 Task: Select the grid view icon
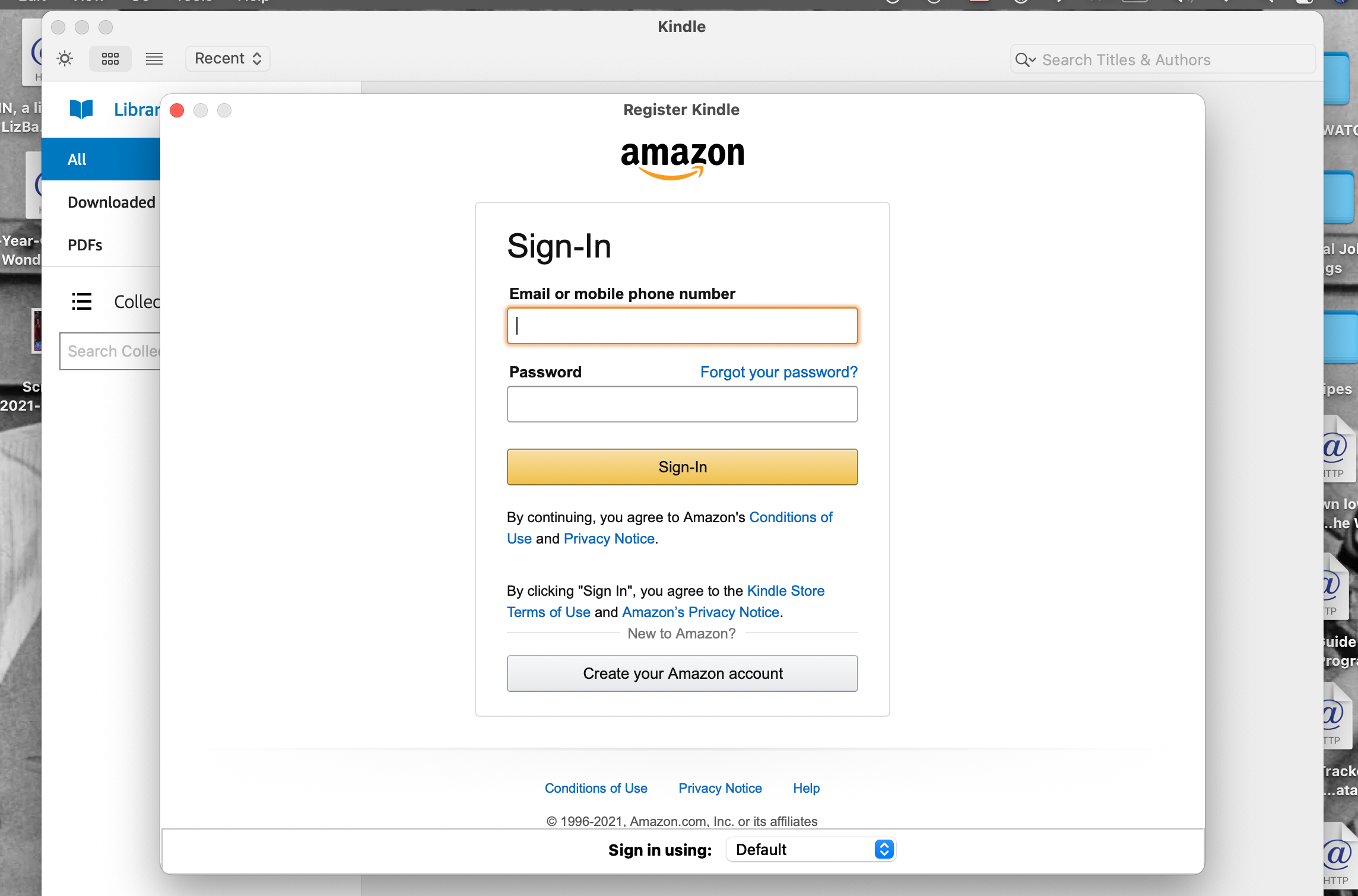pos(110,58)
